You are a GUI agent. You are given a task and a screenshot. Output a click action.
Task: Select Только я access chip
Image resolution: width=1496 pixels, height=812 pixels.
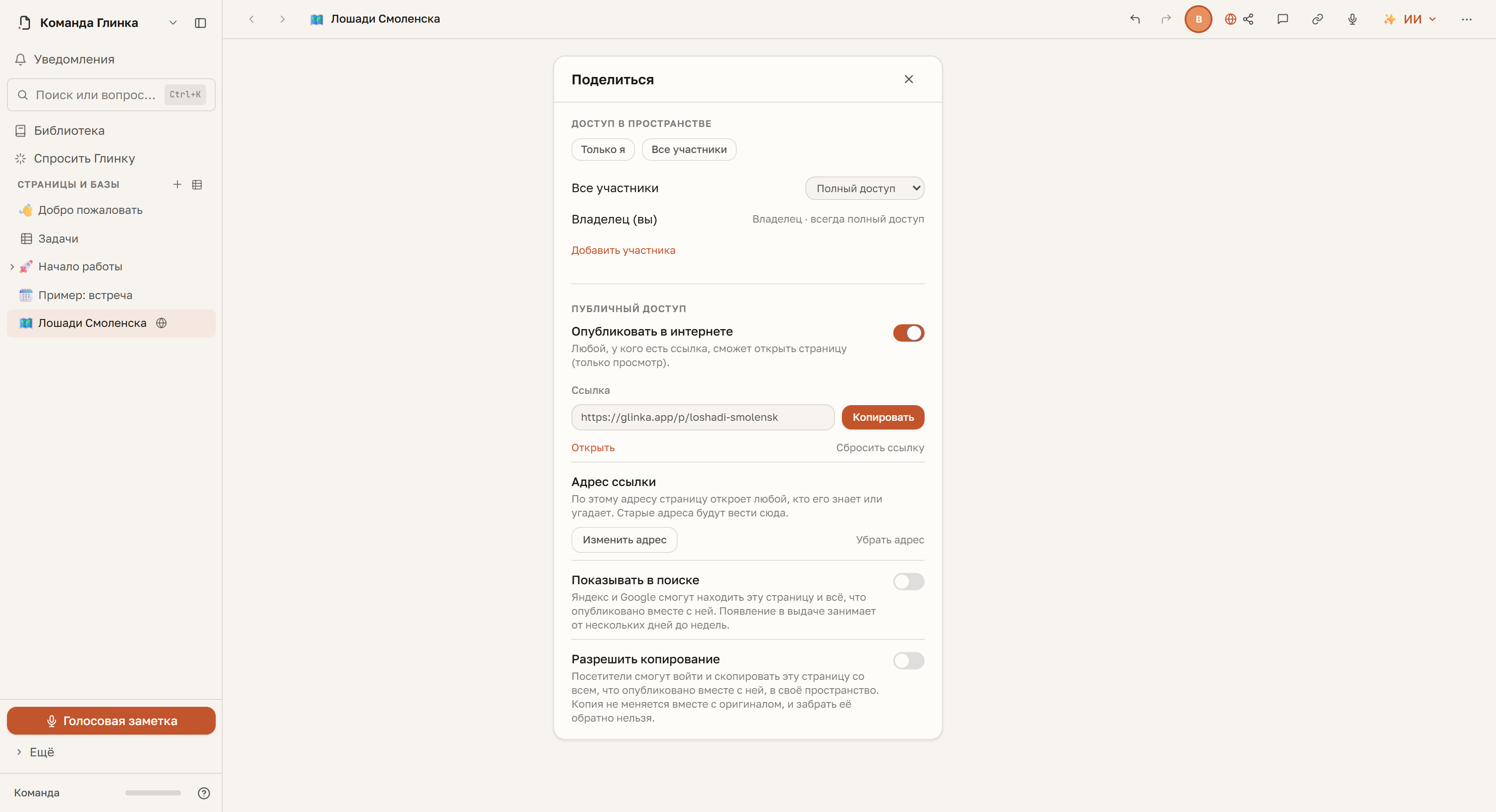(603, 149)
